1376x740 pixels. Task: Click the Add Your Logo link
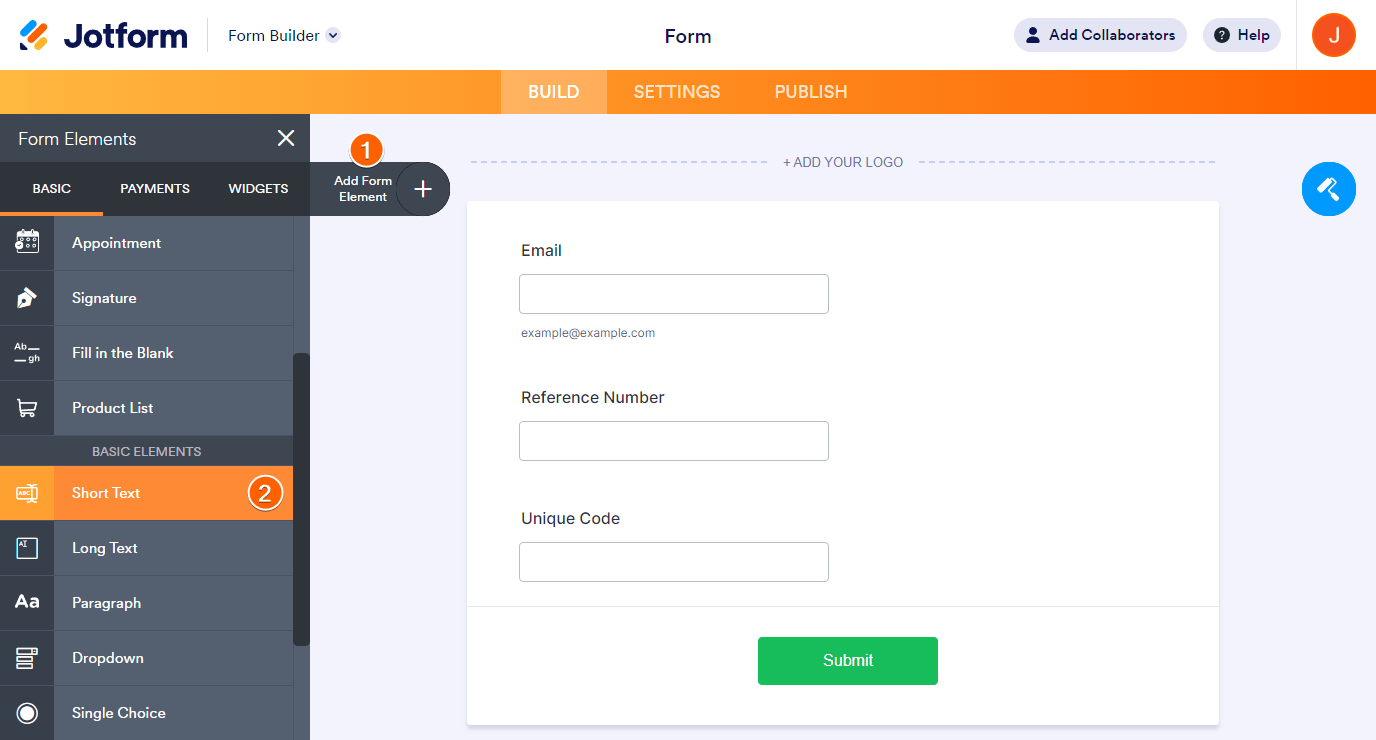coord(843,162)
